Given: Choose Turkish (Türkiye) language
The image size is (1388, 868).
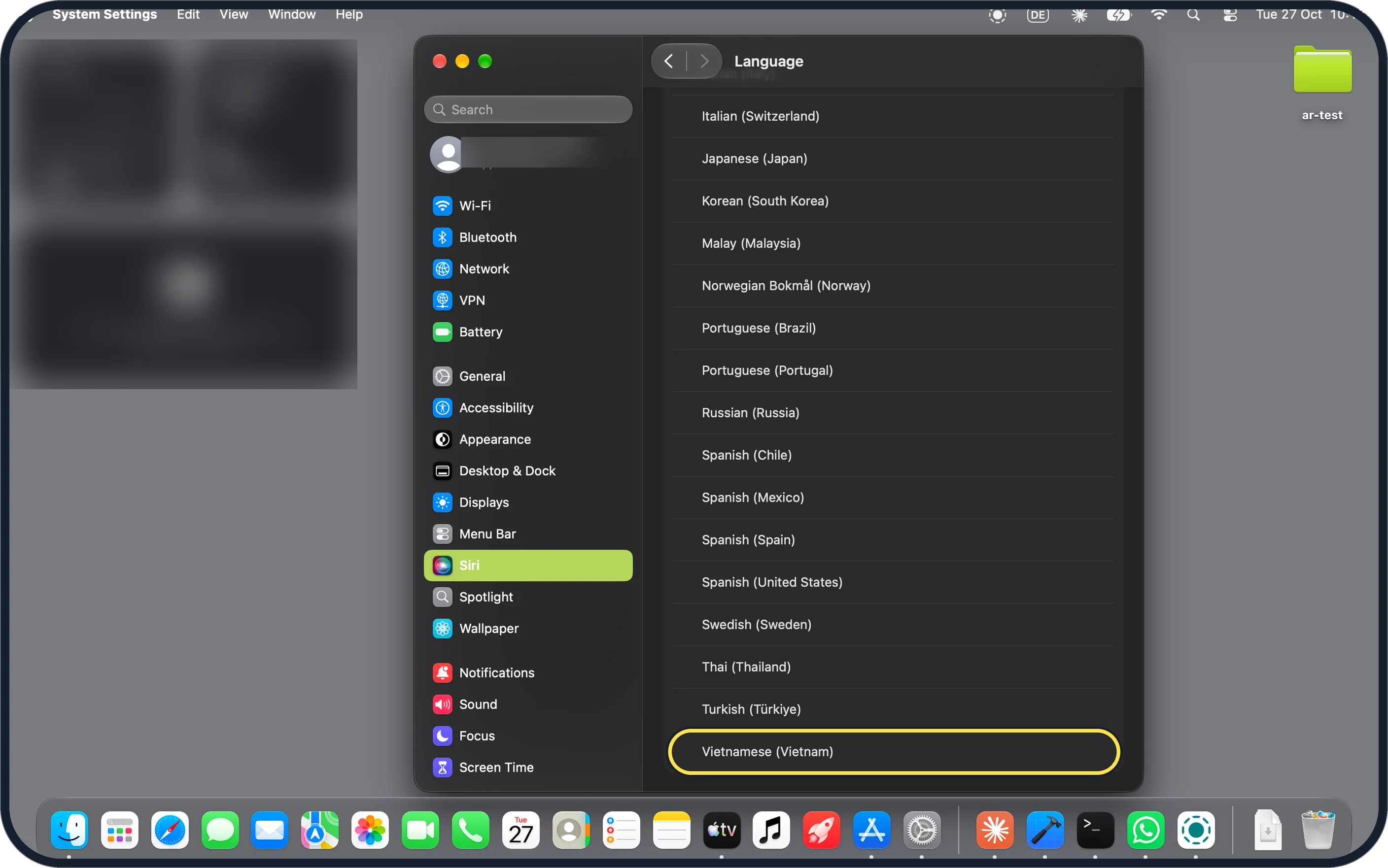Looking at the screenshot, I should click(893, 709).
